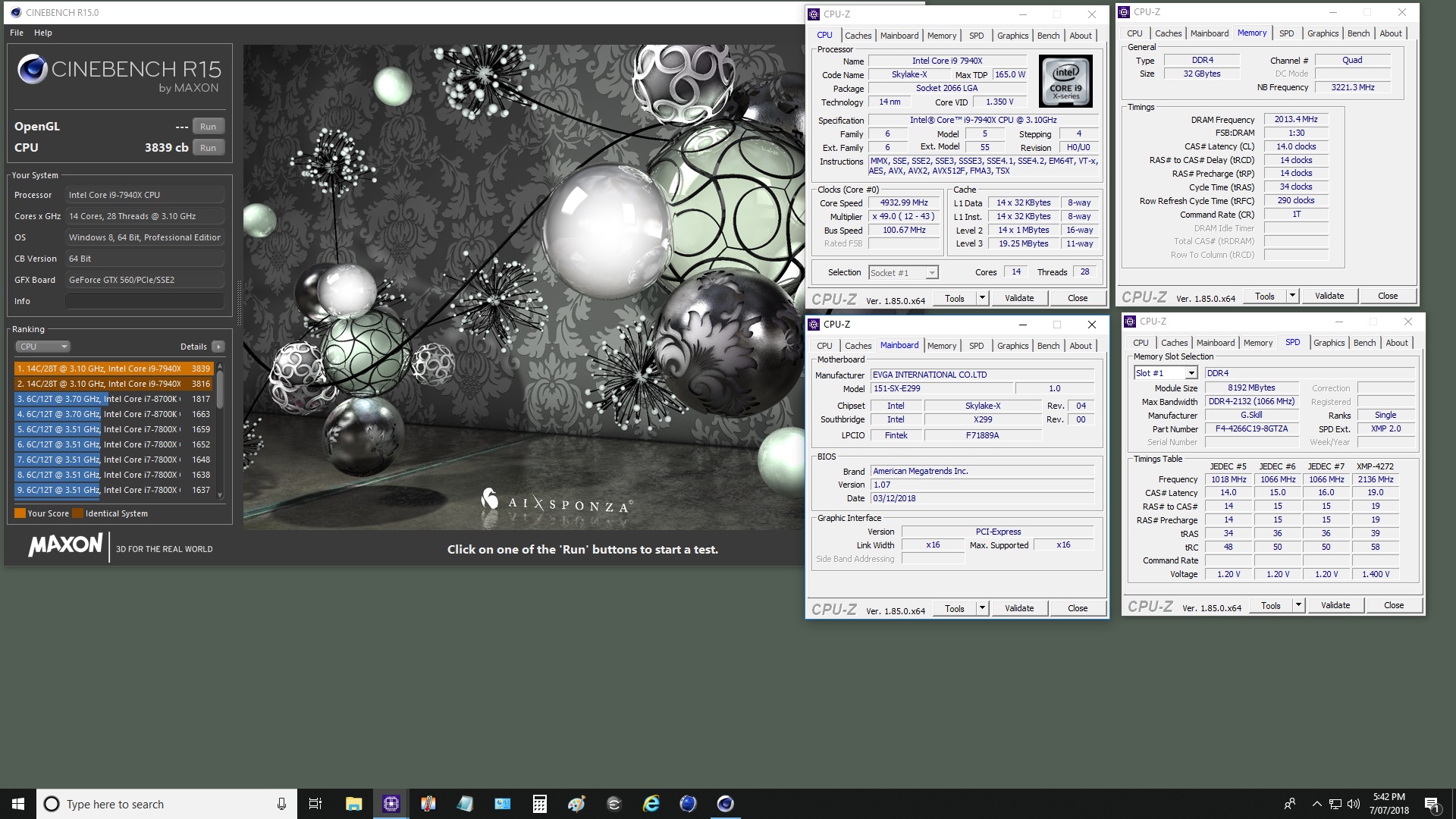
Task: Open the Cinebench File menu
Action: [17, 33]
